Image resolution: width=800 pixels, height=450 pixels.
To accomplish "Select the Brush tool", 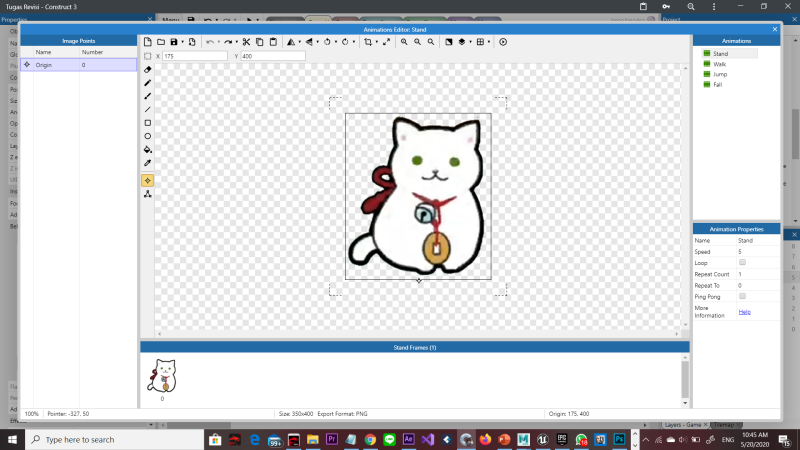I will coord(147,96).
